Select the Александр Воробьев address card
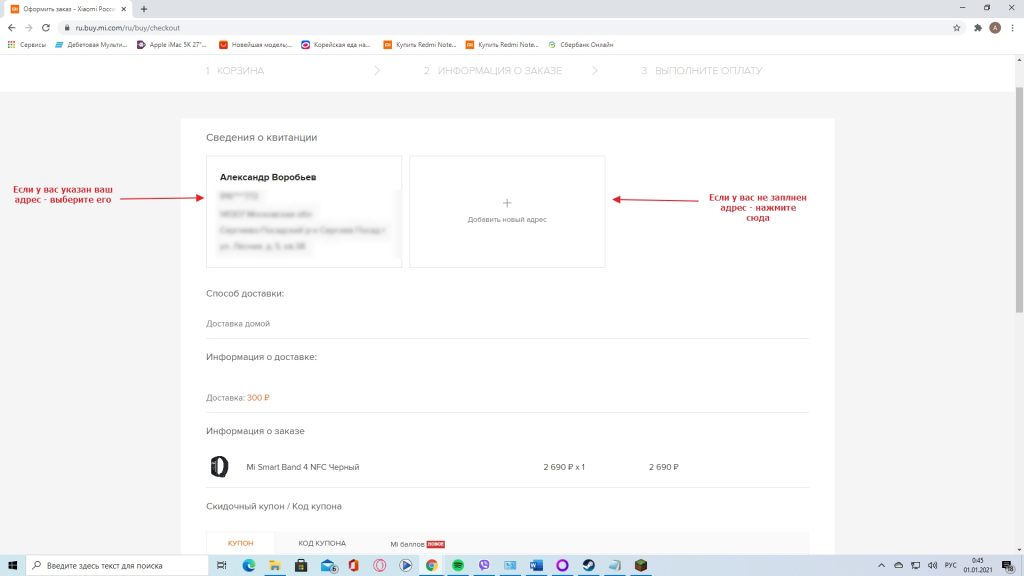The width and height of the screenshot is (1024, 576). [303, 211]
